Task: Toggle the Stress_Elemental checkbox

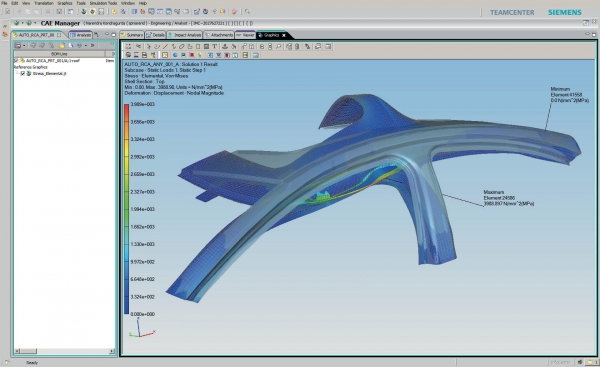Action: (x=23, y=73)
